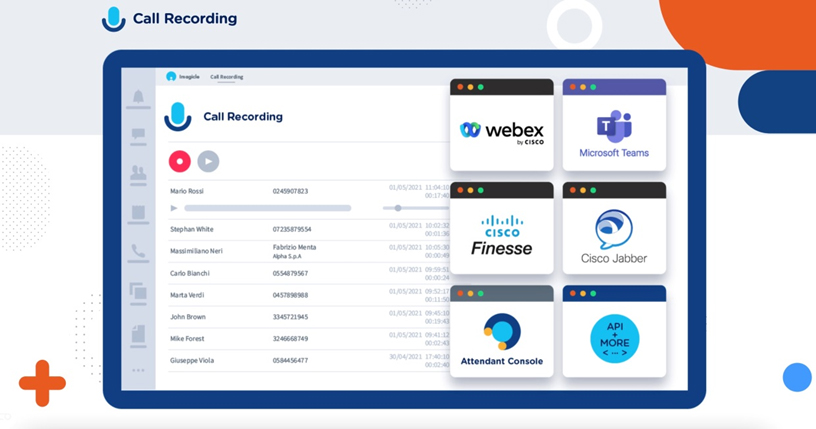Click the Mario Rossi playback progress bar

coord(267,208)
